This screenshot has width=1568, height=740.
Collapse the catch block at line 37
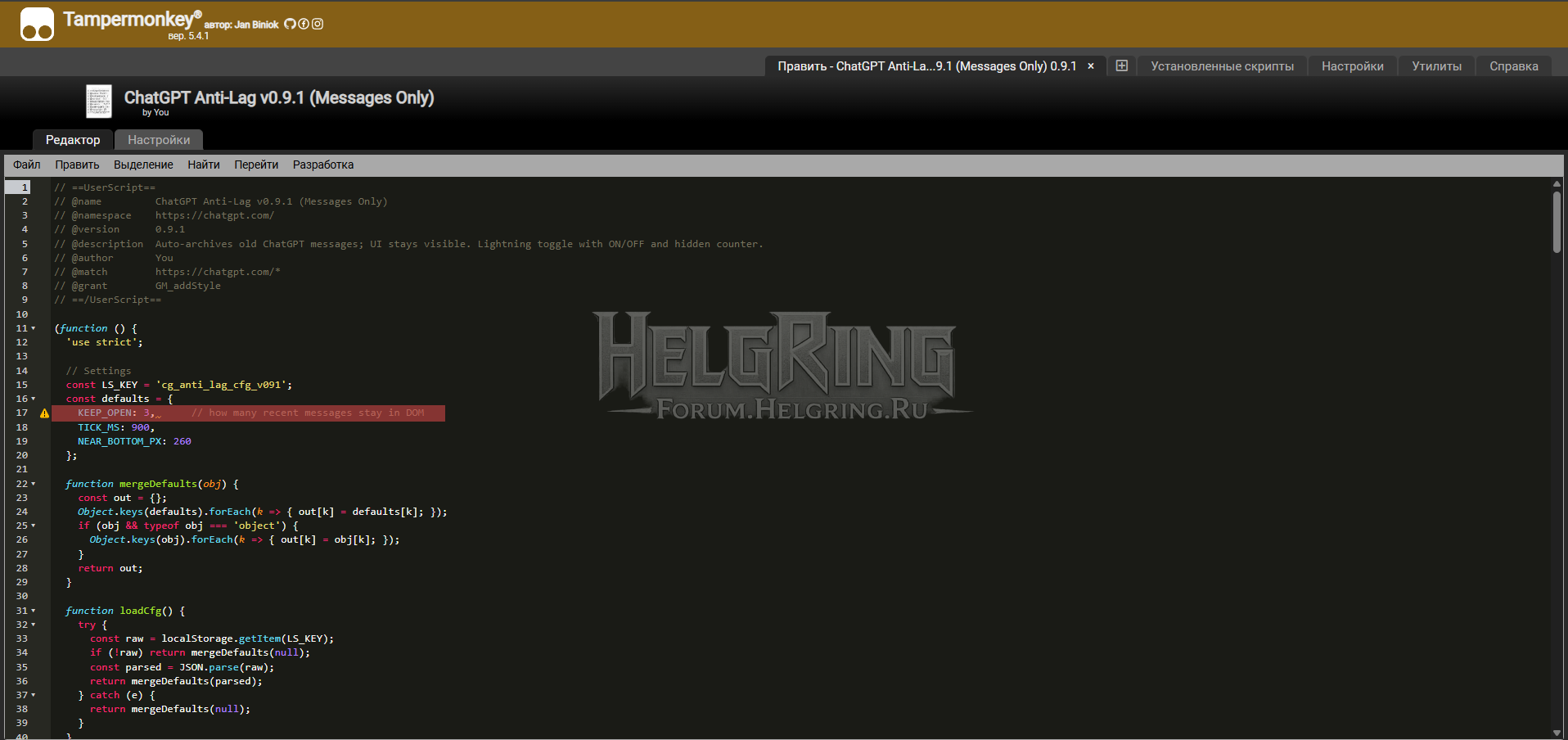coord(34,695)
